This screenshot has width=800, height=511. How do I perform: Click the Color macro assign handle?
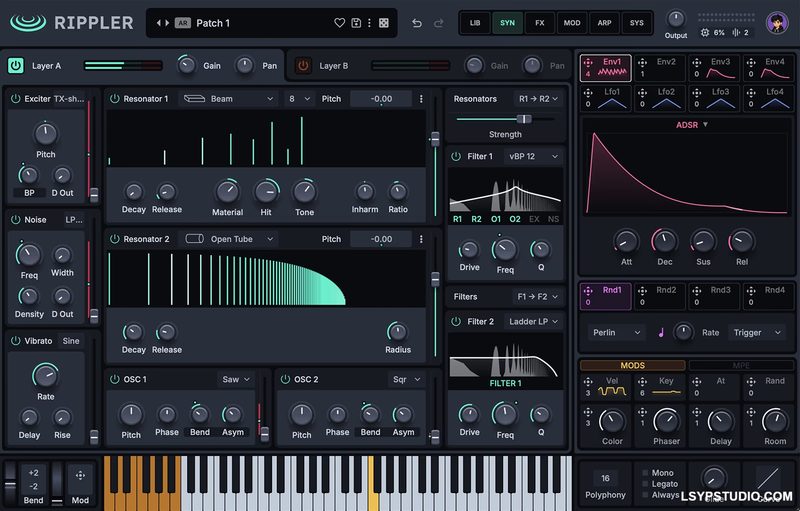[588, 412]
